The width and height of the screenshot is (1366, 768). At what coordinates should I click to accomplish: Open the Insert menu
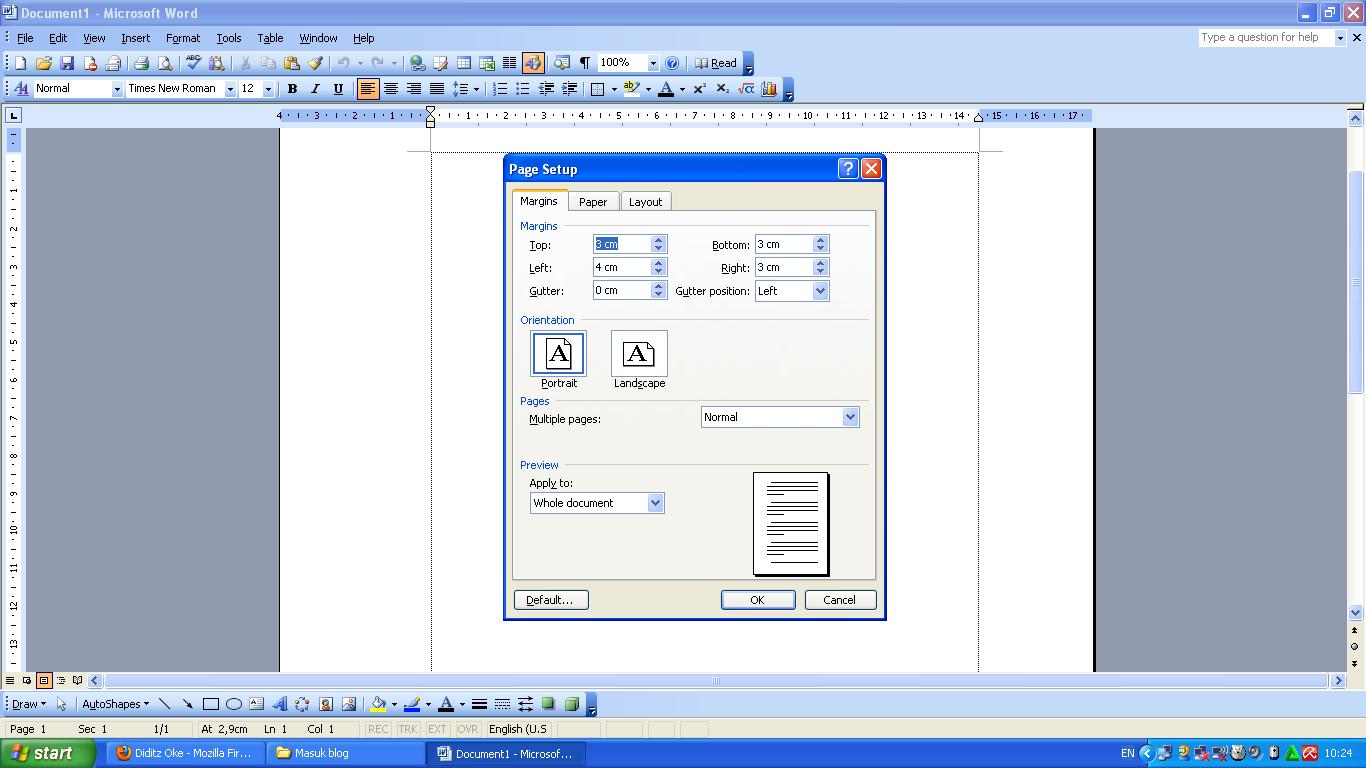135,38
